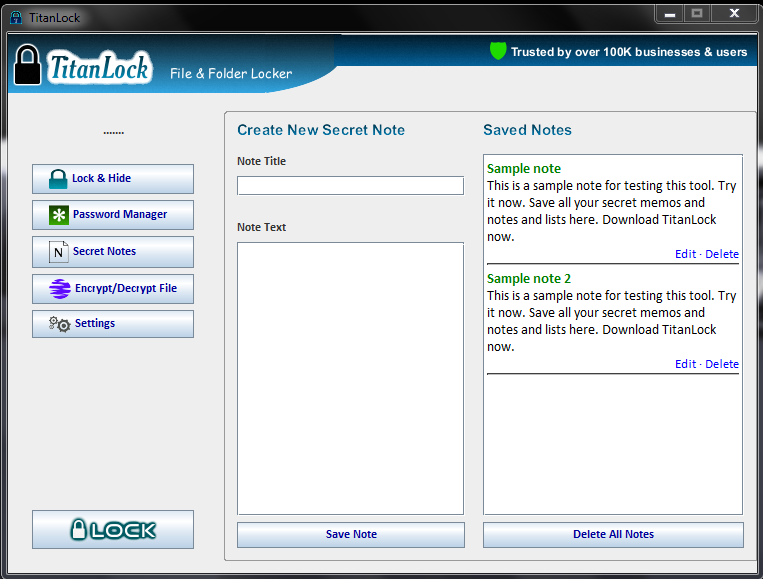The height and width of the screenshot is (579, 763).
Task: Edit Sample note 2
Action: (685, 364)
